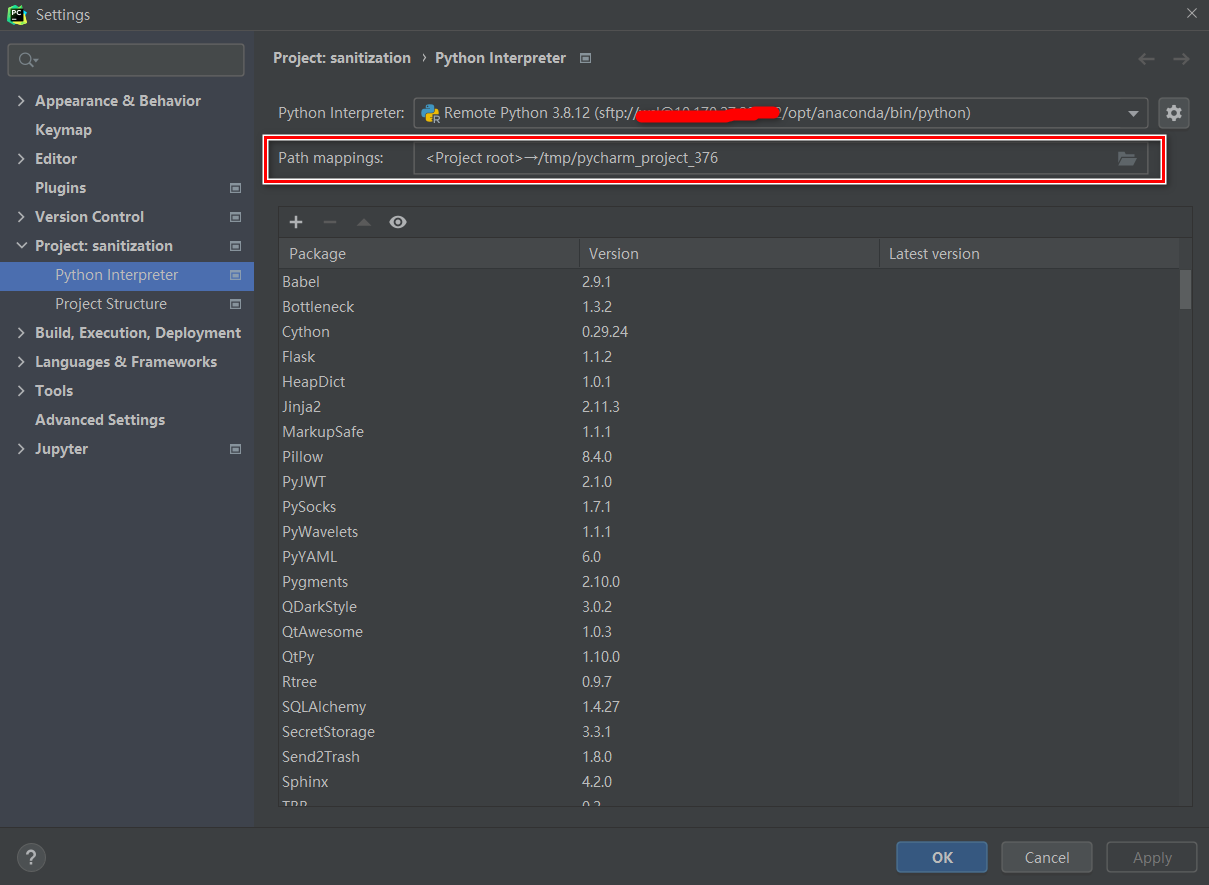Open the help question mark button

pos(31,857)
